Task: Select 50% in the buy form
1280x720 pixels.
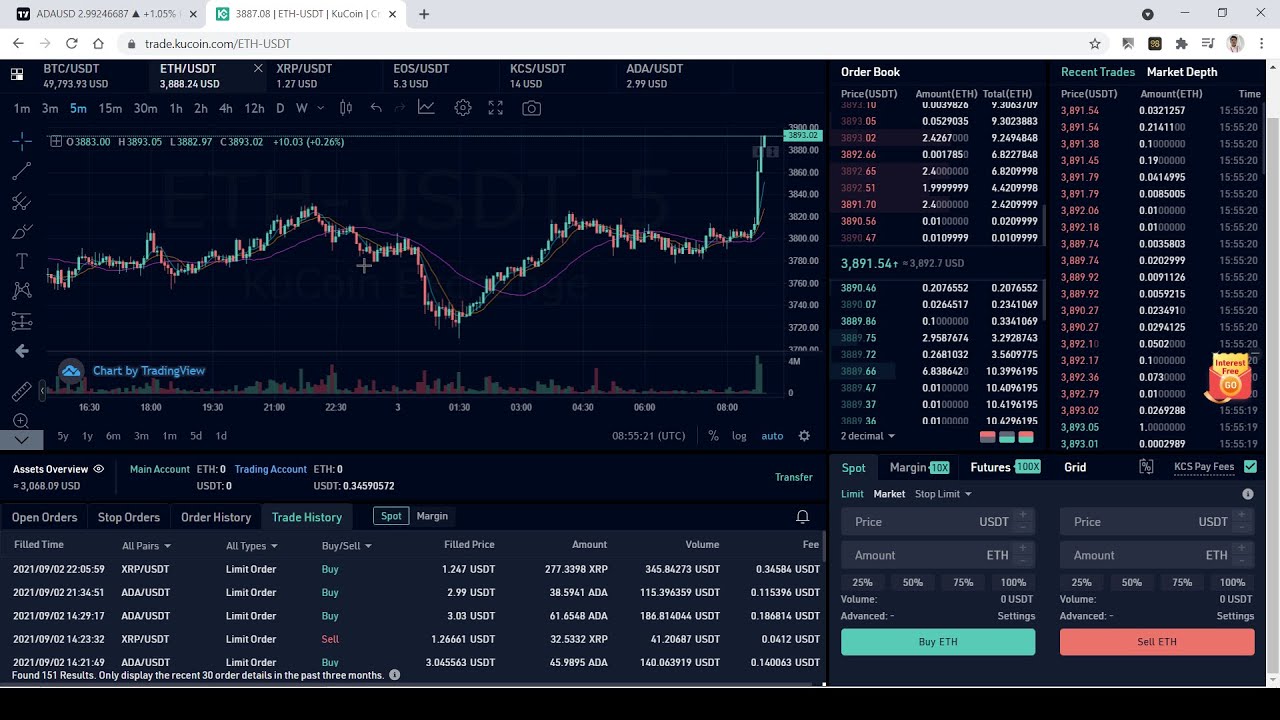Action: (x=913, y=582)
